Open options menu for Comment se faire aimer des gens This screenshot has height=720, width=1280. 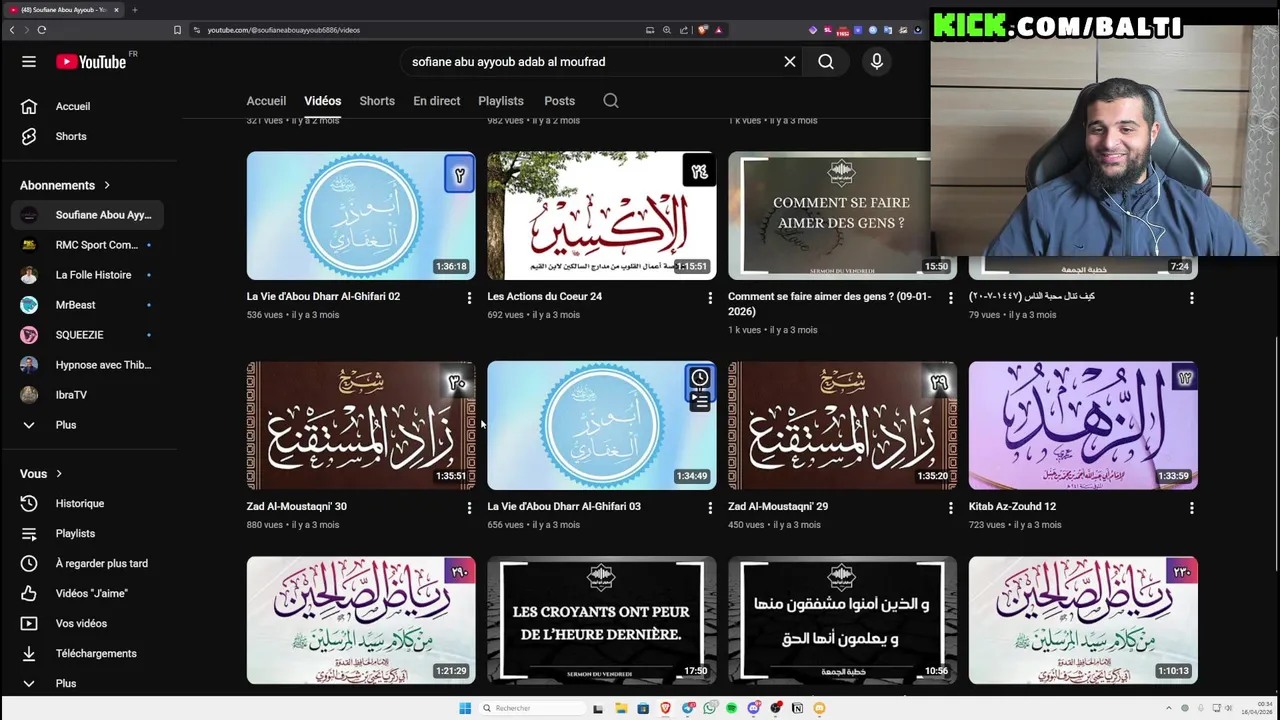pos(951,298)
